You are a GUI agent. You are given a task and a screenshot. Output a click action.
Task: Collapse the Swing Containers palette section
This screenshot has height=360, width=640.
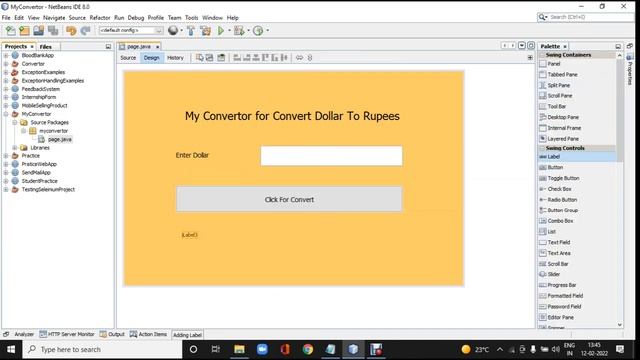[542, 55]
